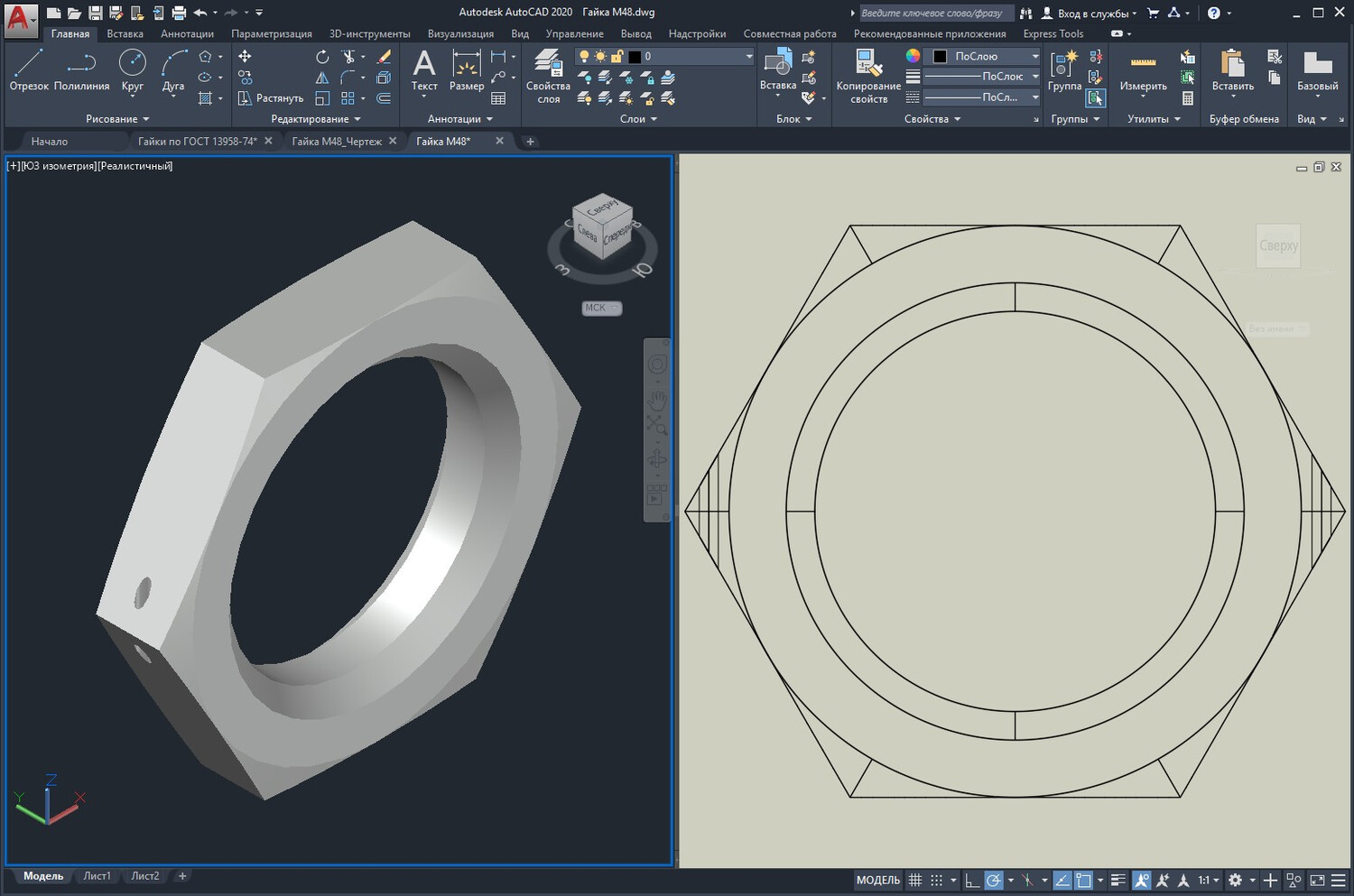The width and height of the screenshot is (1354, 896).
Task: Open the annotation scale 1:1 dropdown
Action: tap(1209, 881)
